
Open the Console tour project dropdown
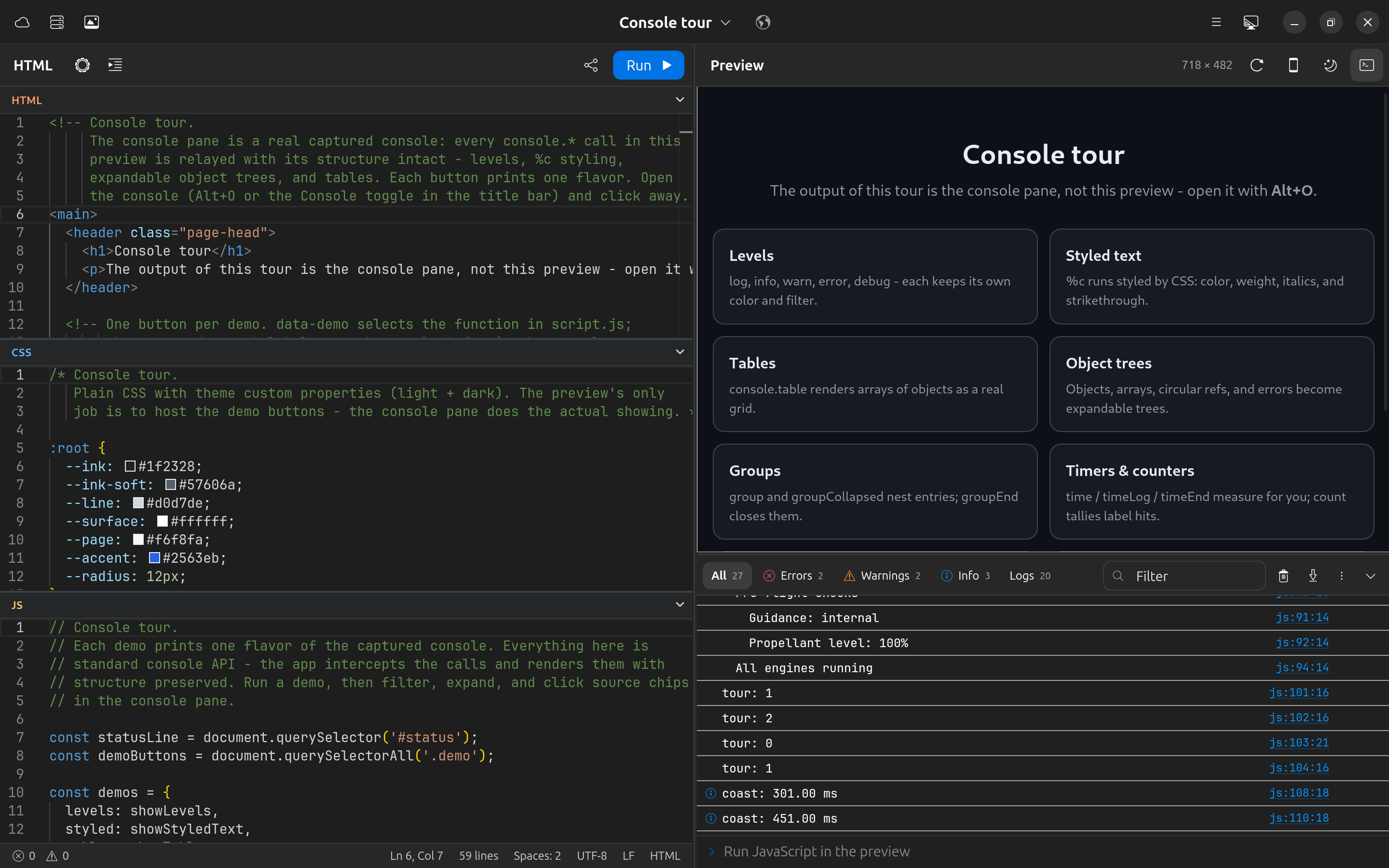674,22
